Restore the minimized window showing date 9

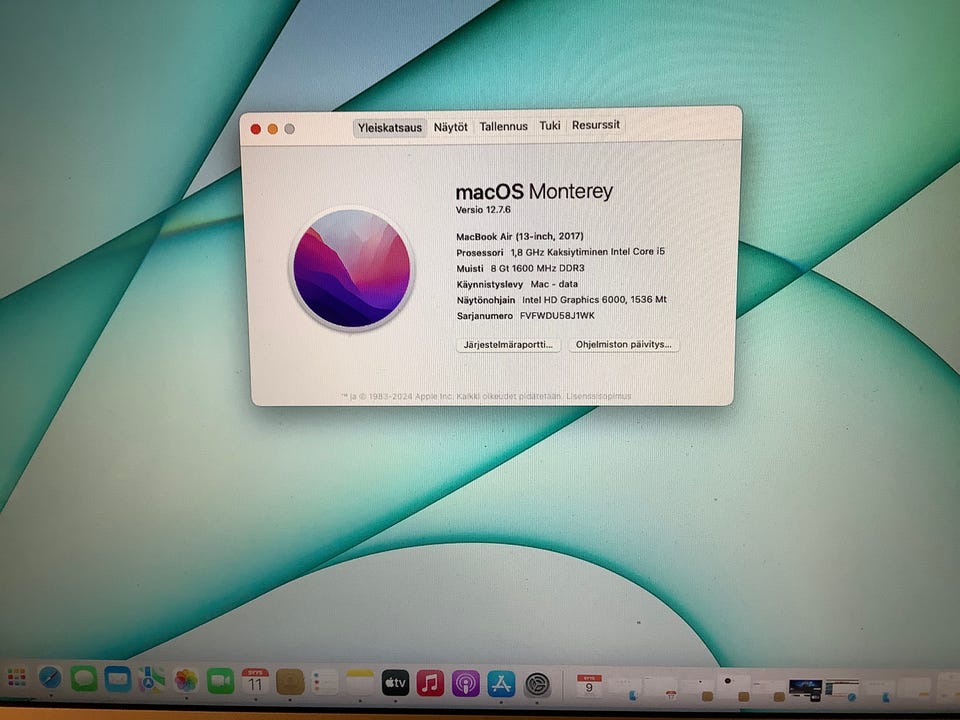pyautogui.click(x=589, y=686)
